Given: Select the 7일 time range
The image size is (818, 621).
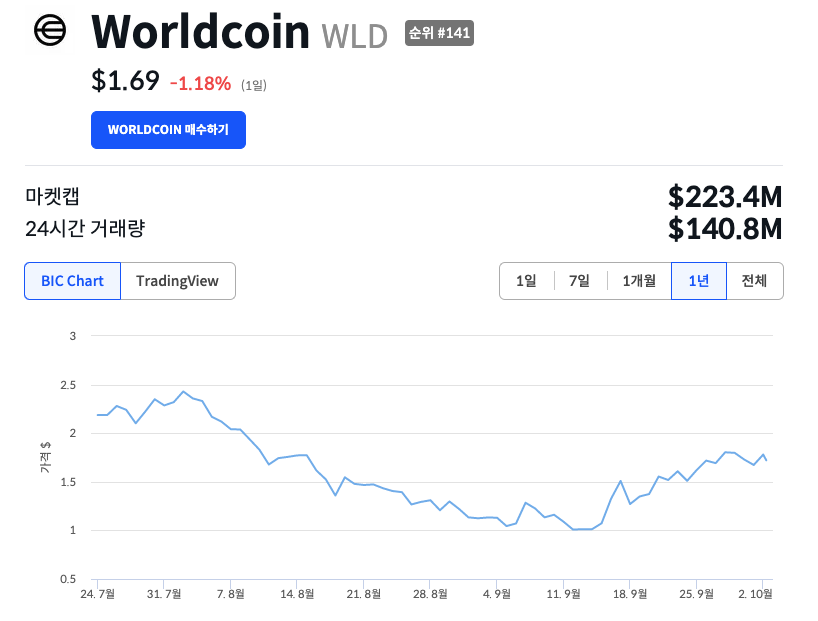Looking at the screenshot, I should pyautogui.click(x=579, y=281).
